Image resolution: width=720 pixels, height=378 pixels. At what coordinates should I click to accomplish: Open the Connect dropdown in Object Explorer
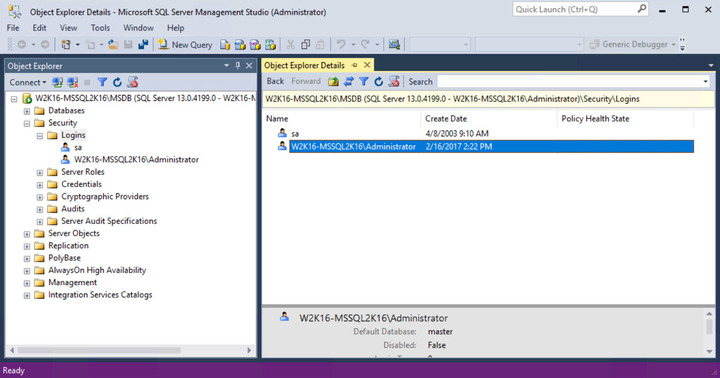tap(28, 82)
